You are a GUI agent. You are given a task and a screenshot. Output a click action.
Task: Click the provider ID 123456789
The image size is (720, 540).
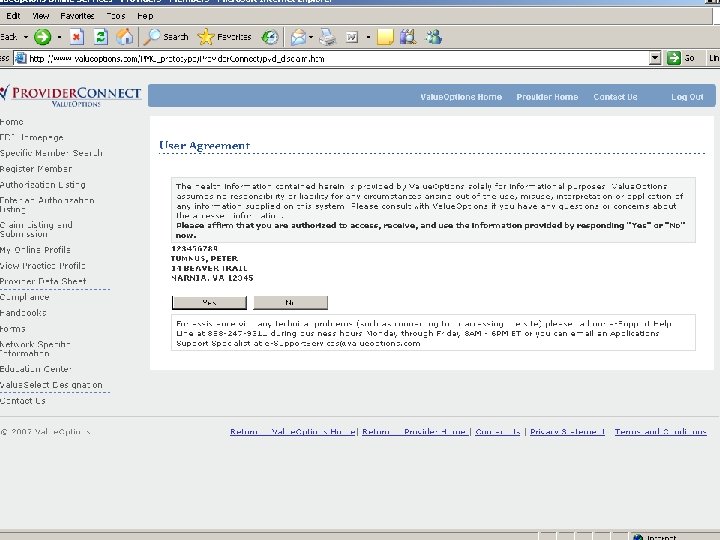(x=195, y=248)
